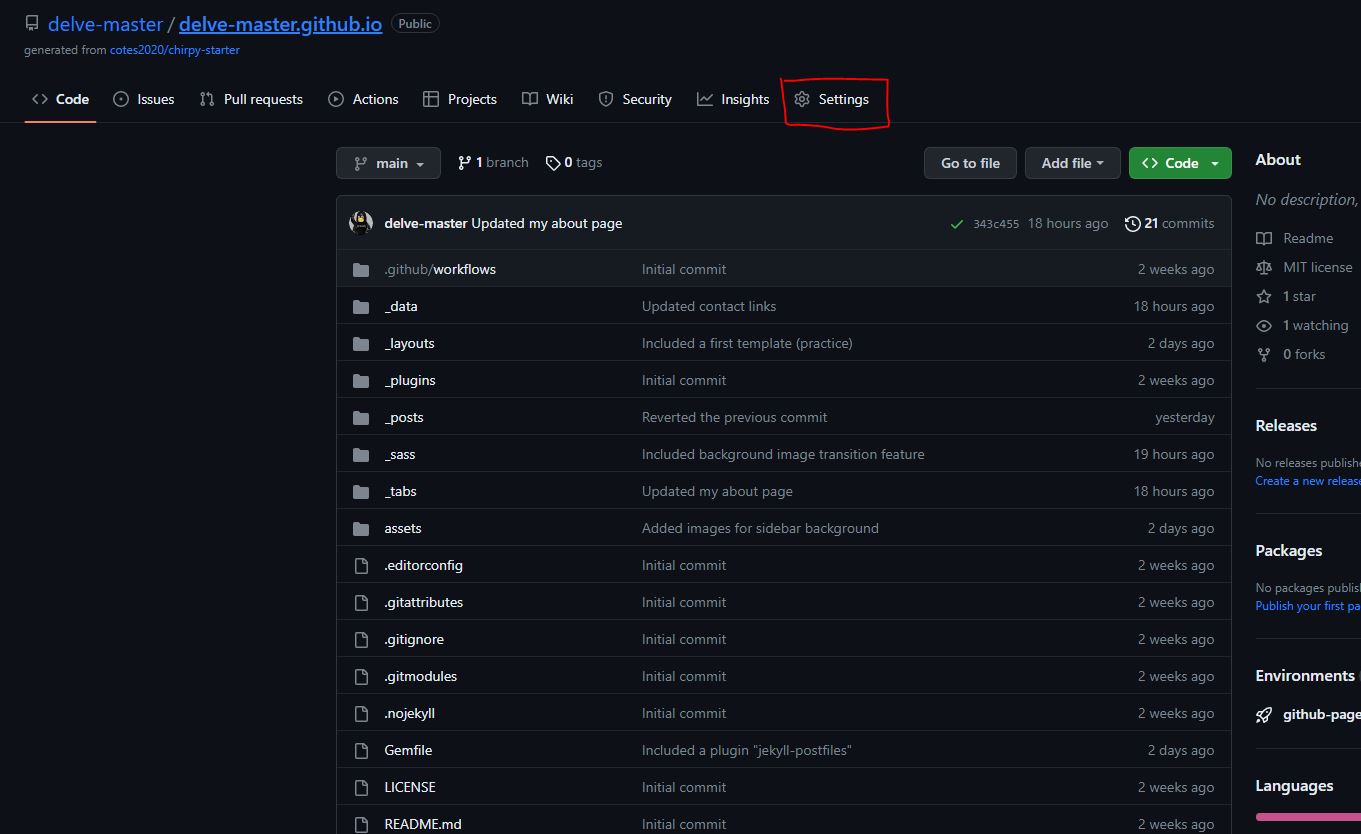Open the 21 commits history link
Screen dimensions: 1361x834
[x=1169, y=223]
